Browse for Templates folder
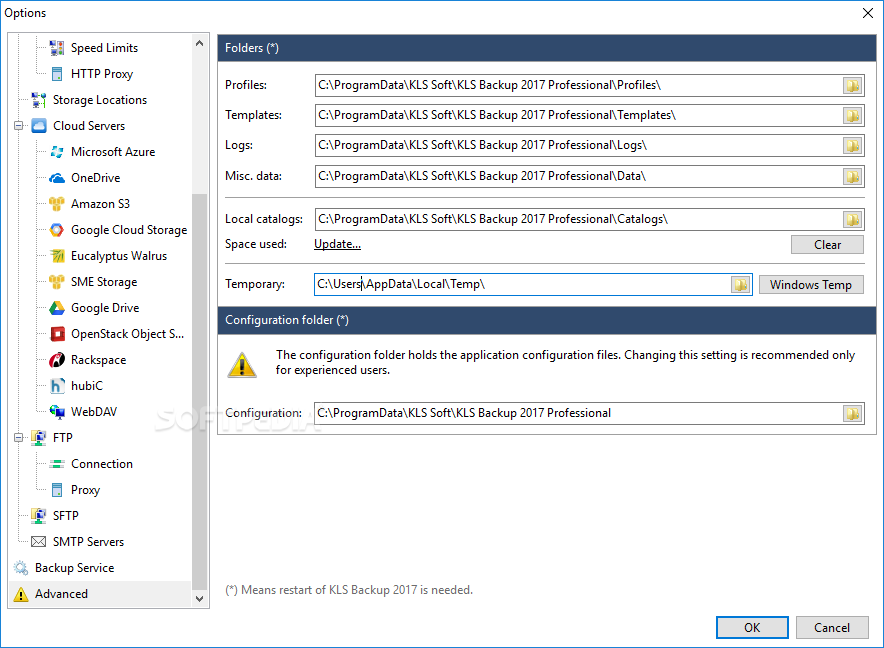This screenshot has width=884, height=648. 852,115
